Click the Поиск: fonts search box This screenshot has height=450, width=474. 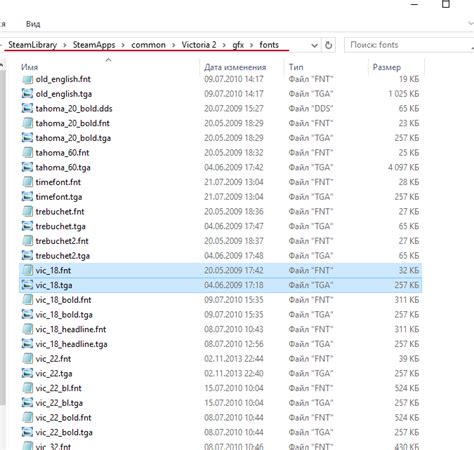click(409, 45)
